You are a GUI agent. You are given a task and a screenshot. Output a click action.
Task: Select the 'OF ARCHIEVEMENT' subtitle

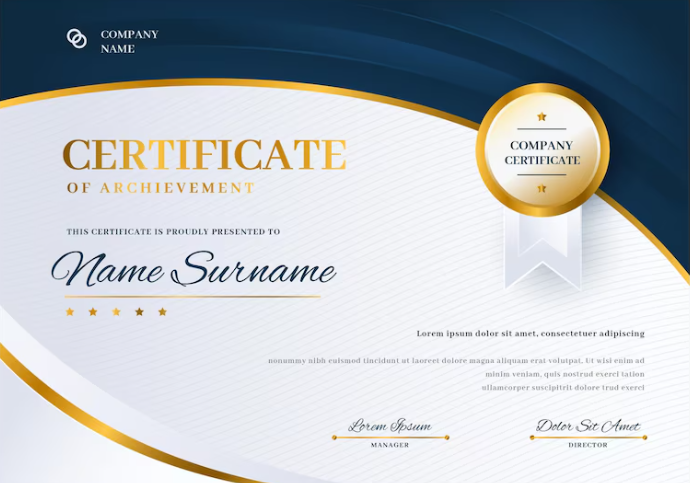161,188
